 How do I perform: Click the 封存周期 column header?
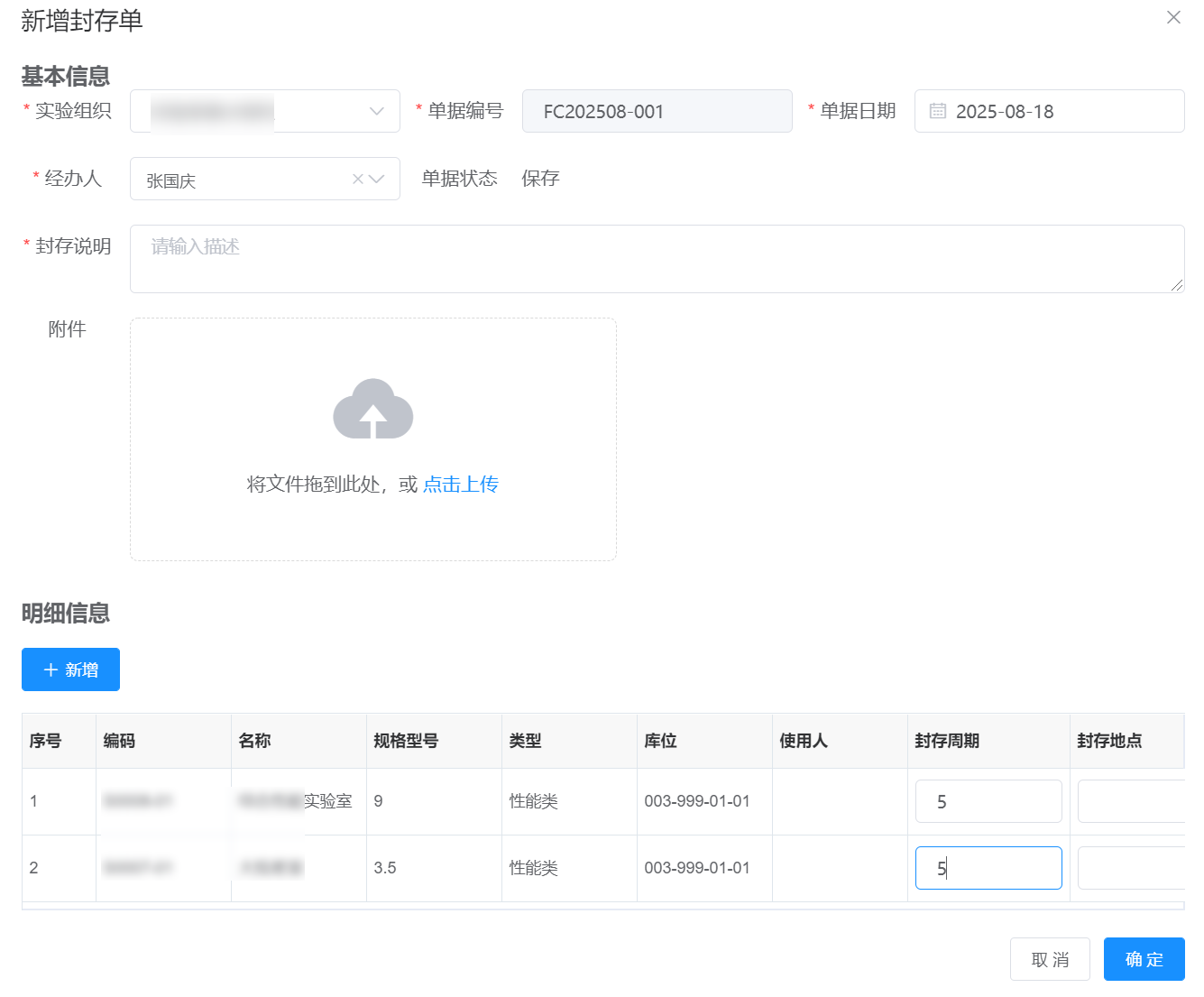(x=947, y=741)
